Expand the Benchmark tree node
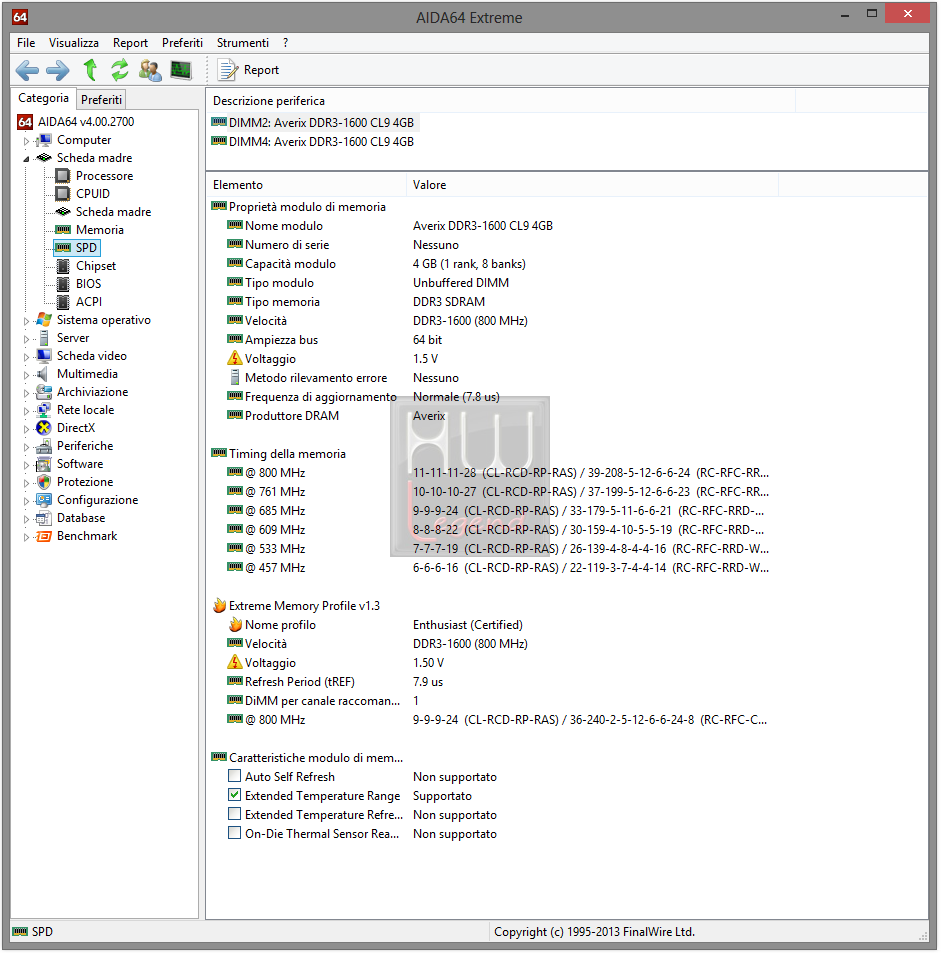 coord(26,537)
